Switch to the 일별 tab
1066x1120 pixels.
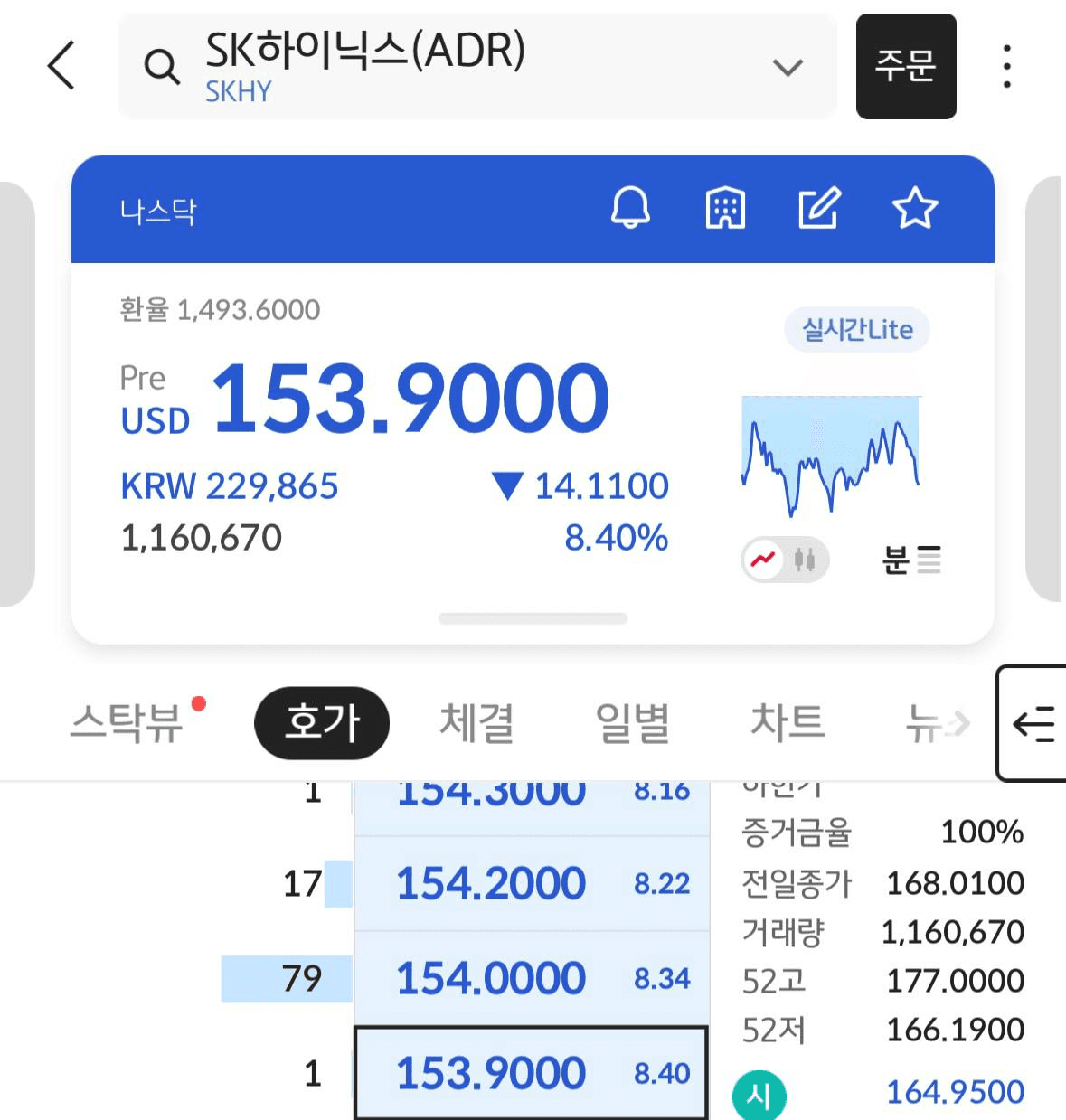(632, 723)
